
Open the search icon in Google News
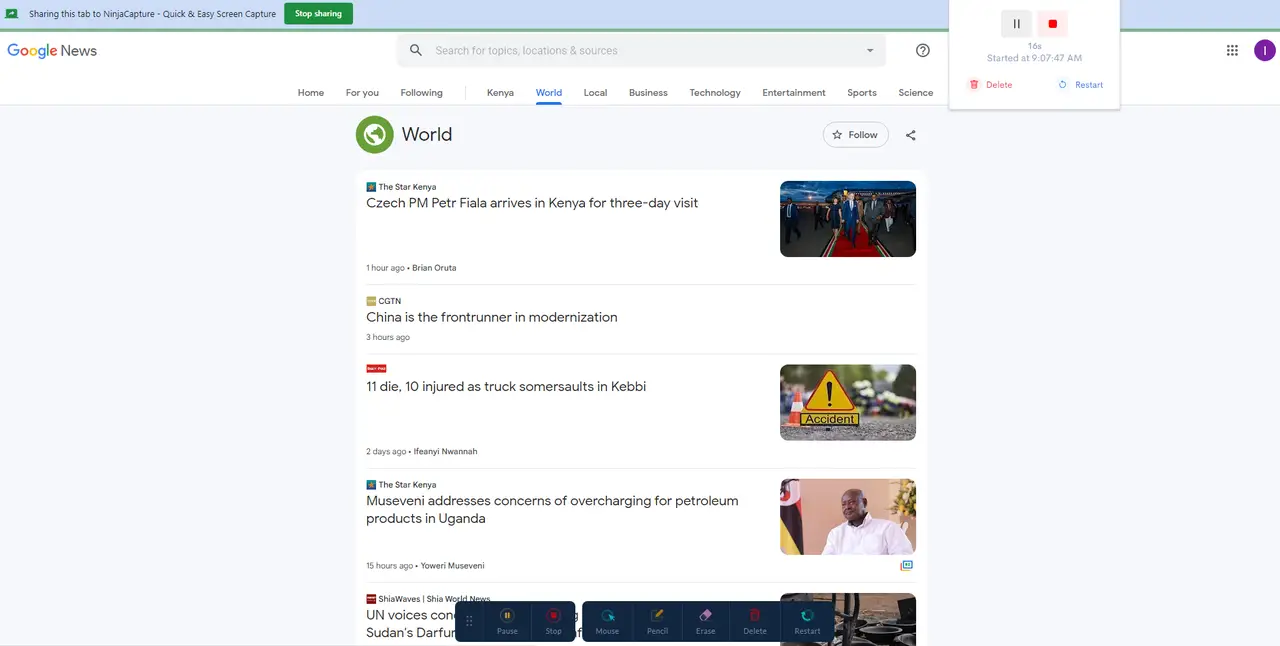point(416,50)
